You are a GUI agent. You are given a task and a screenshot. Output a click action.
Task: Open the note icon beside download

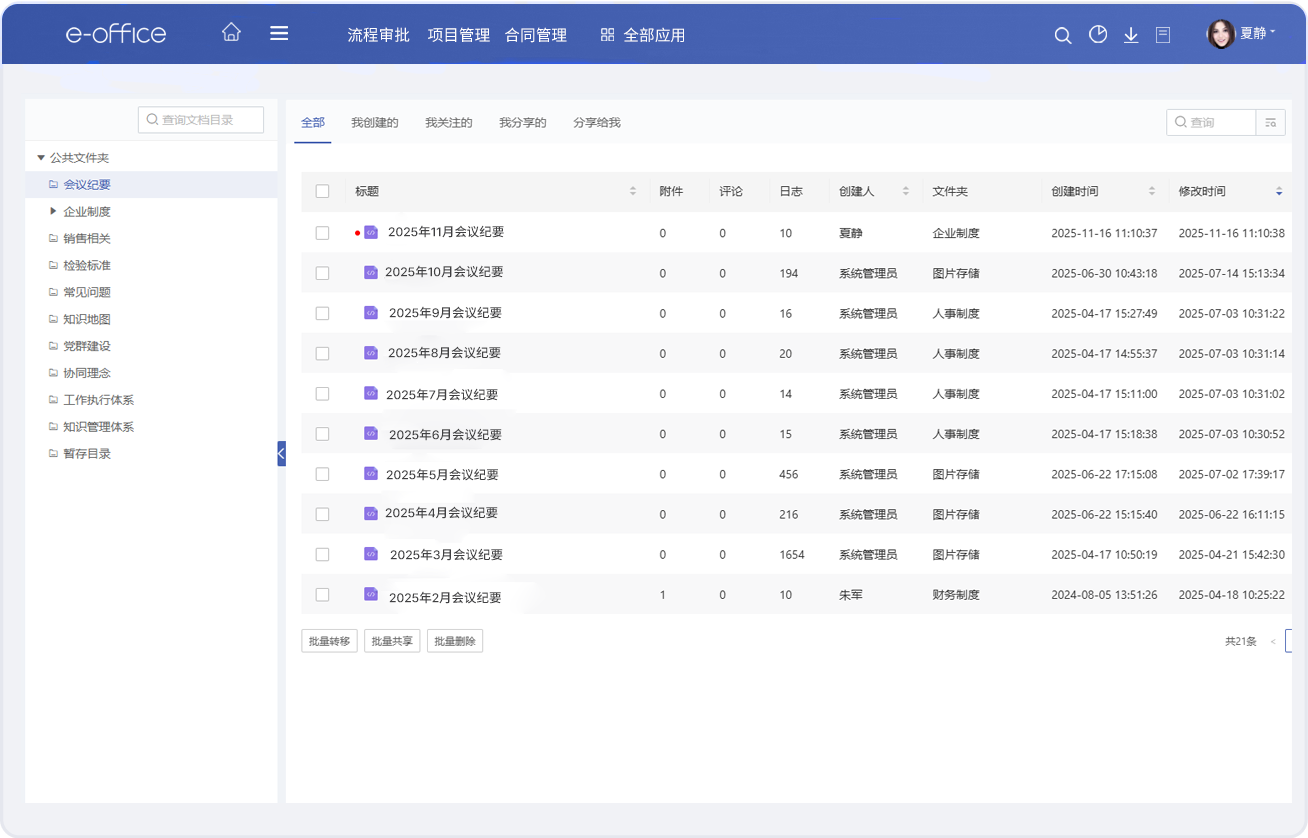(x=1163, y=35)
